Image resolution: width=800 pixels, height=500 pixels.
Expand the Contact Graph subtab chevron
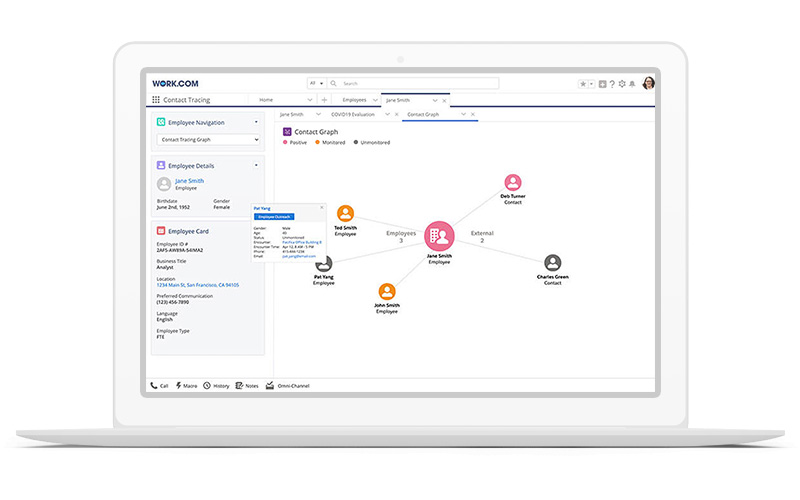[463, 114]
